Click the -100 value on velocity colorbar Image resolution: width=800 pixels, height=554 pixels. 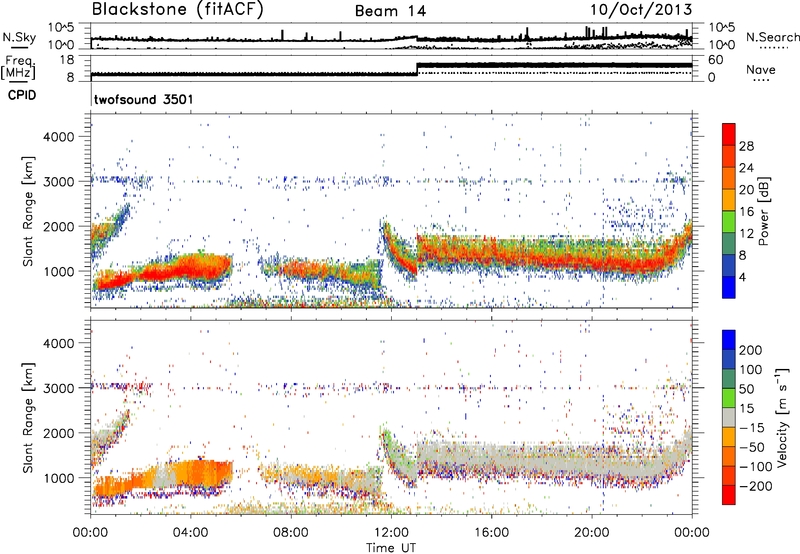click(755, 467)
